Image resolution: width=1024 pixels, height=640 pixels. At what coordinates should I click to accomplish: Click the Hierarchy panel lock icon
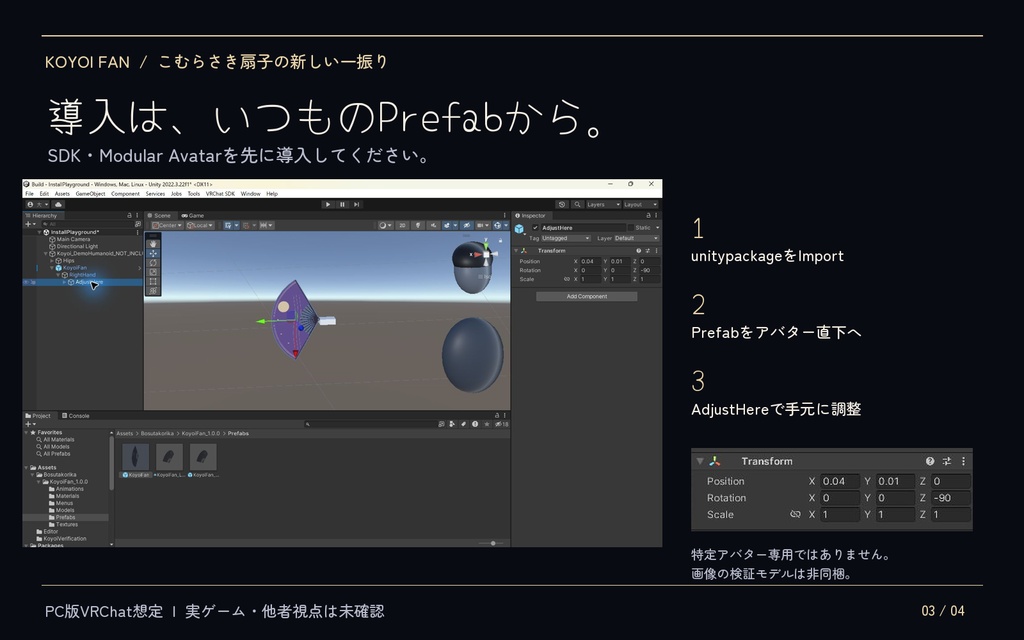129,216
